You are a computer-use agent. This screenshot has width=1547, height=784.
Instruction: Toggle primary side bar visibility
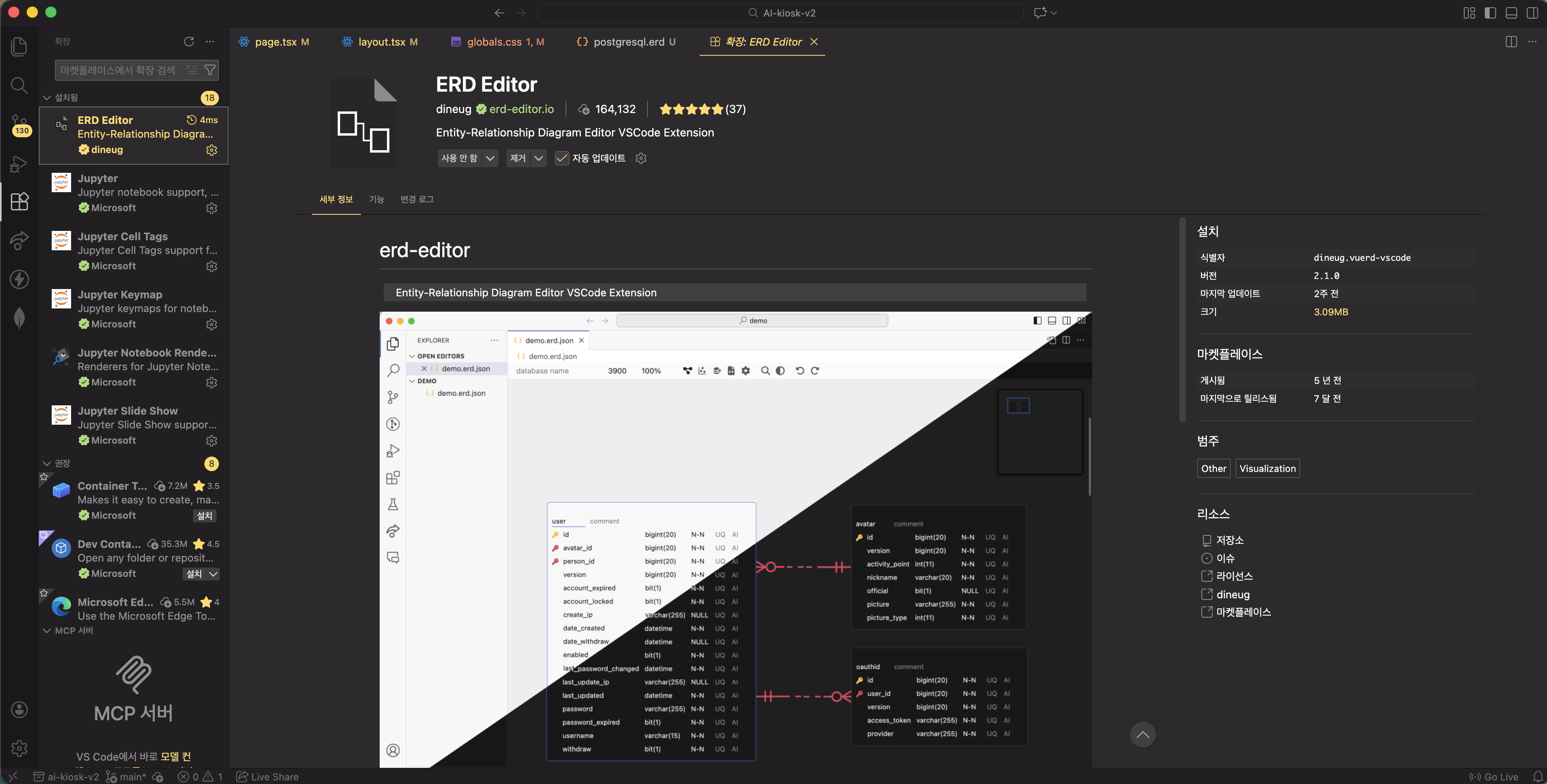(1490, 13)
